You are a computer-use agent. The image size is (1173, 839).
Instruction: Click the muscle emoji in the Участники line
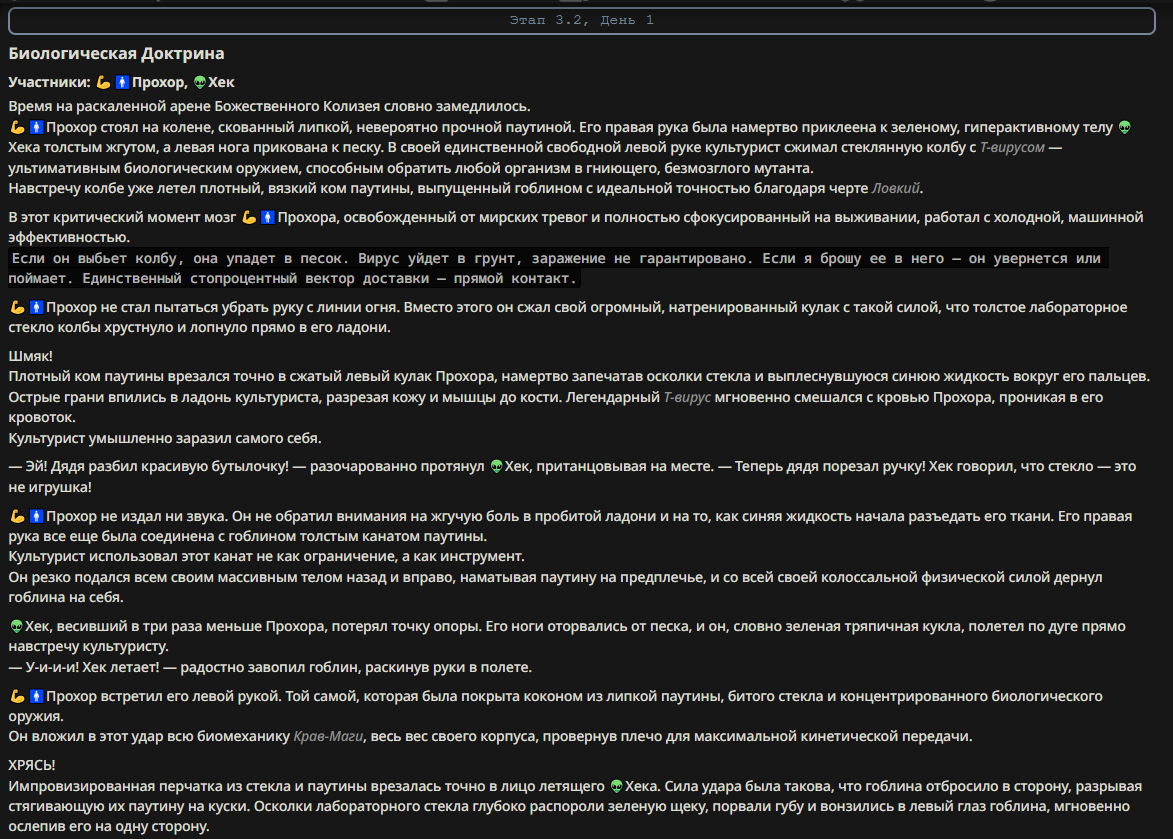(103, 82)
